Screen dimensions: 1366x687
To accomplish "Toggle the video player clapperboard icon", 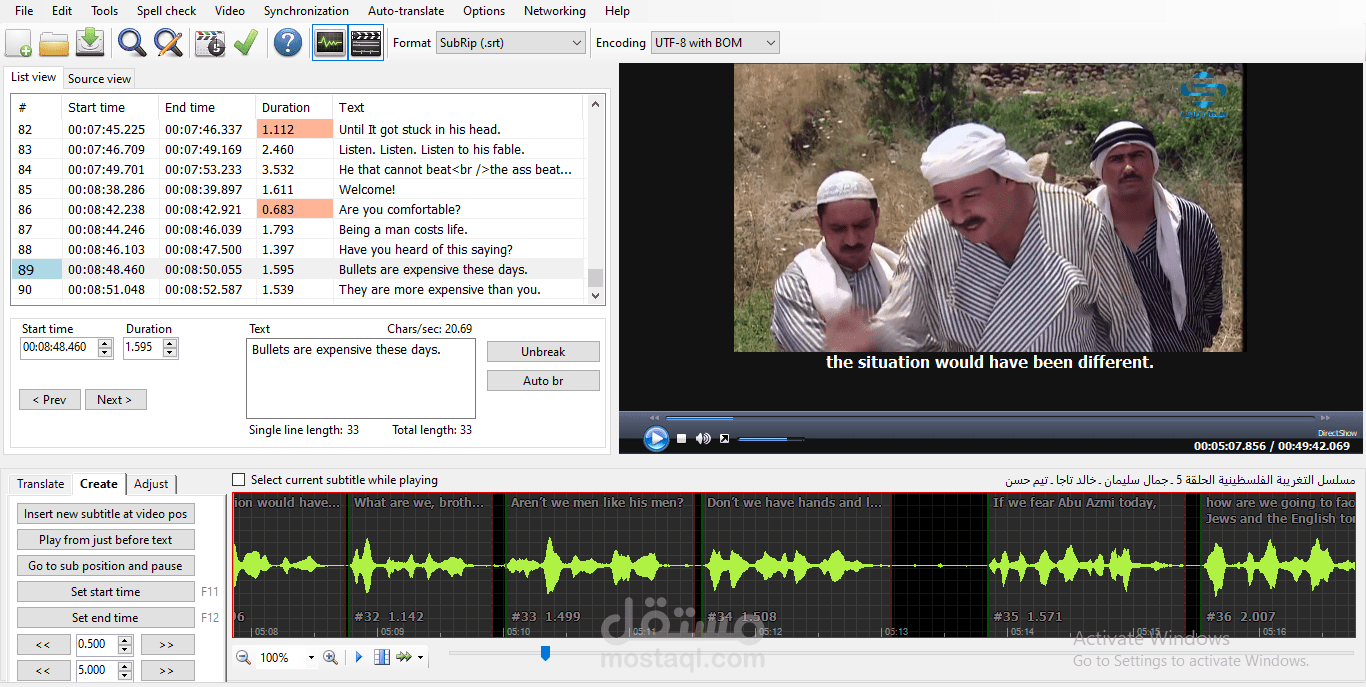I will pyautogui.click(x=366, y=43).
